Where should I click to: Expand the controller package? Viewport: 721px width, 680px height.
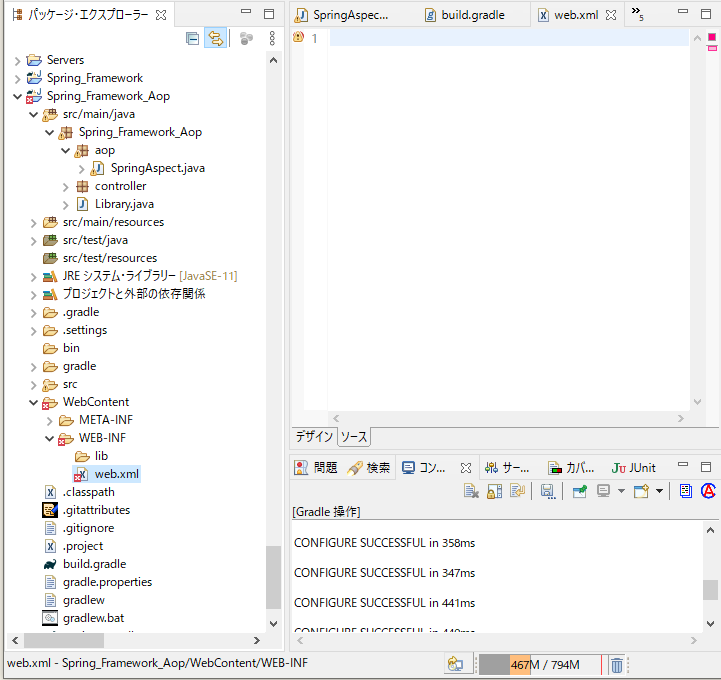pos(65,187)
